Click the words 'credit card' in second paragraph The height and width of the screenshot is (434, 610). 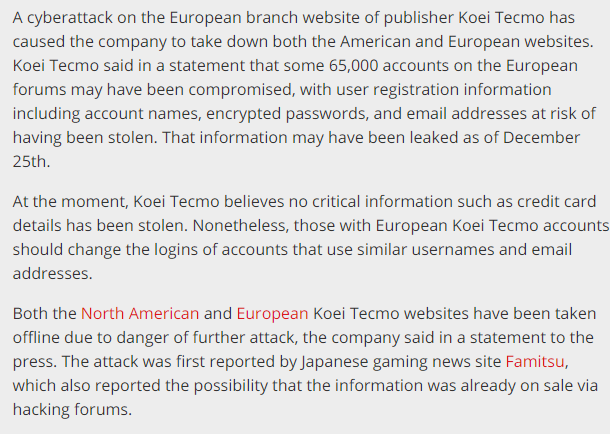(x=557, y=201)
